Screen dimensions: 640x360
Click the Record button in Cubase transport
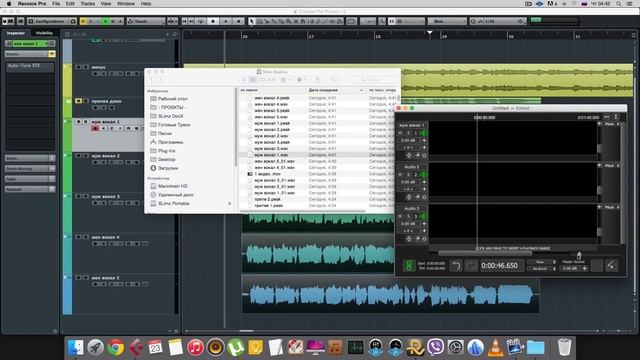point(238,21)
